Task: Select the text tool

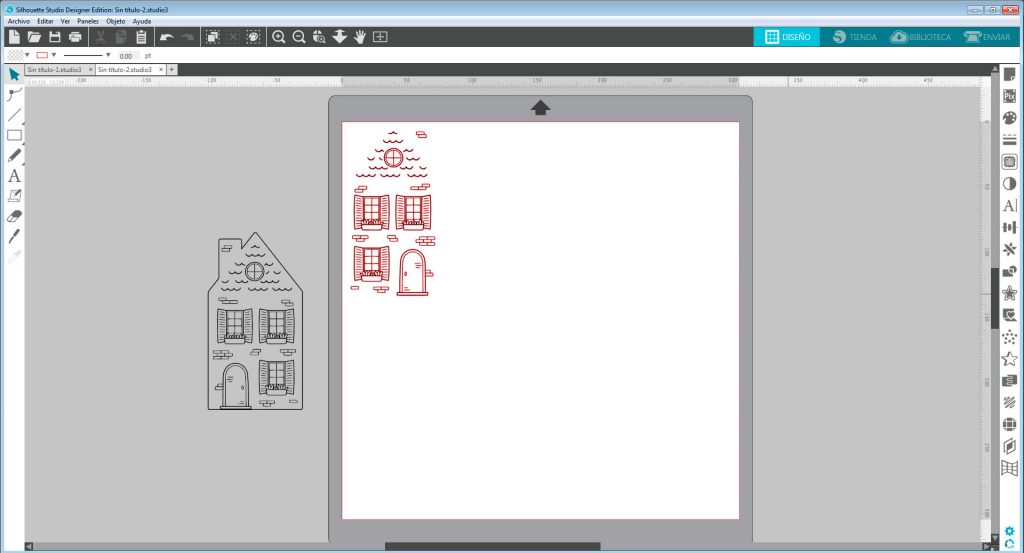Action: [14, 176]
